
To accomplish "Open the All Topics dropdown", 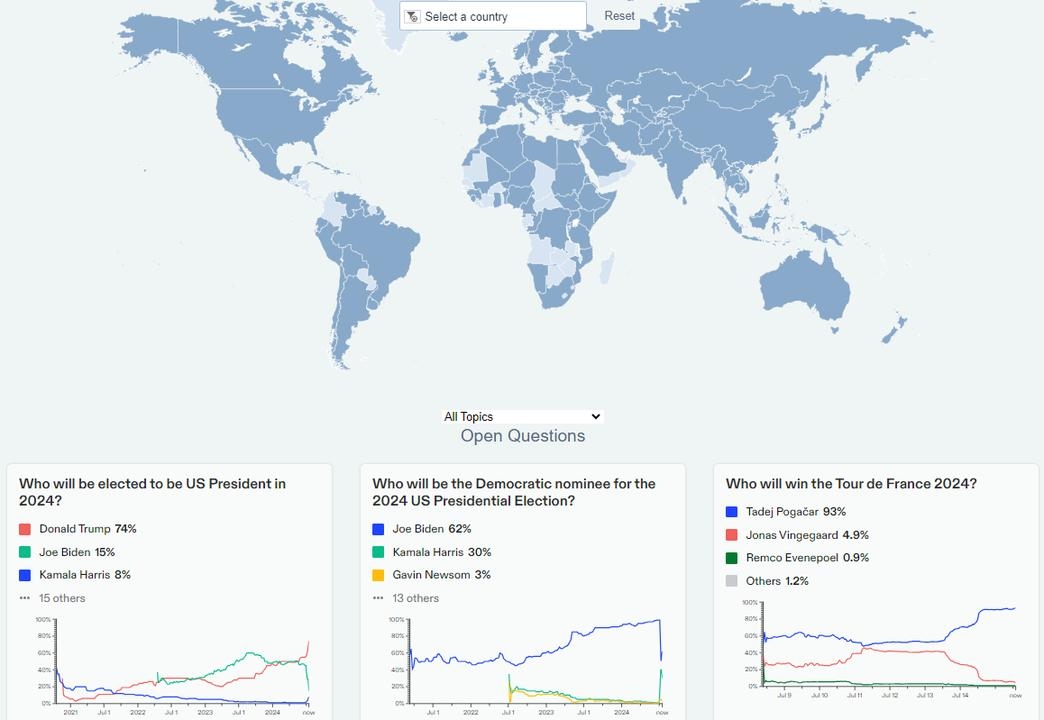I will tap(522, 417).
